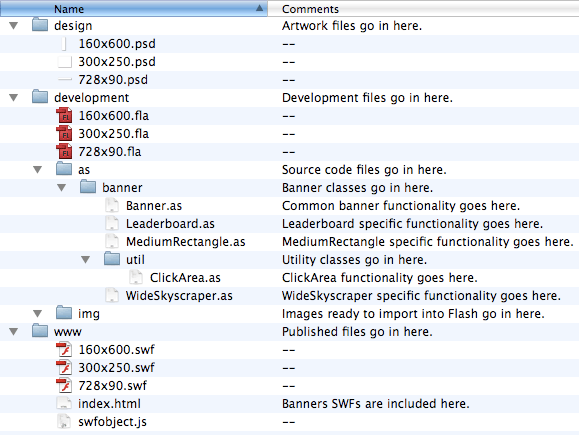Image resolution: width=579 pixels, height=435 pixels.
Task: Click the swfobject.js script file icon
Action: tap(64, 421)
